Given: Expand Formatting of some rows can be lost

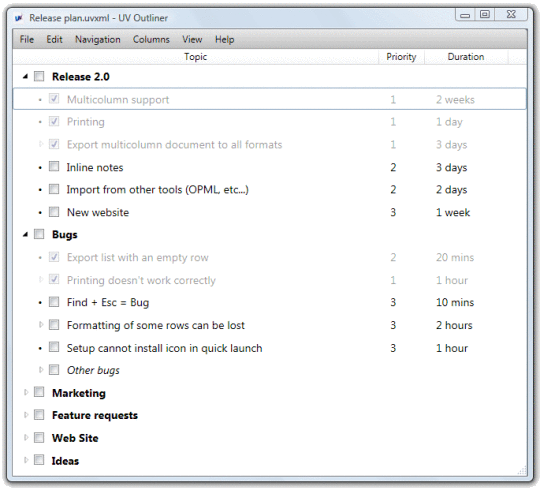Looking at the screenshot, I should (x=41, y=324).
